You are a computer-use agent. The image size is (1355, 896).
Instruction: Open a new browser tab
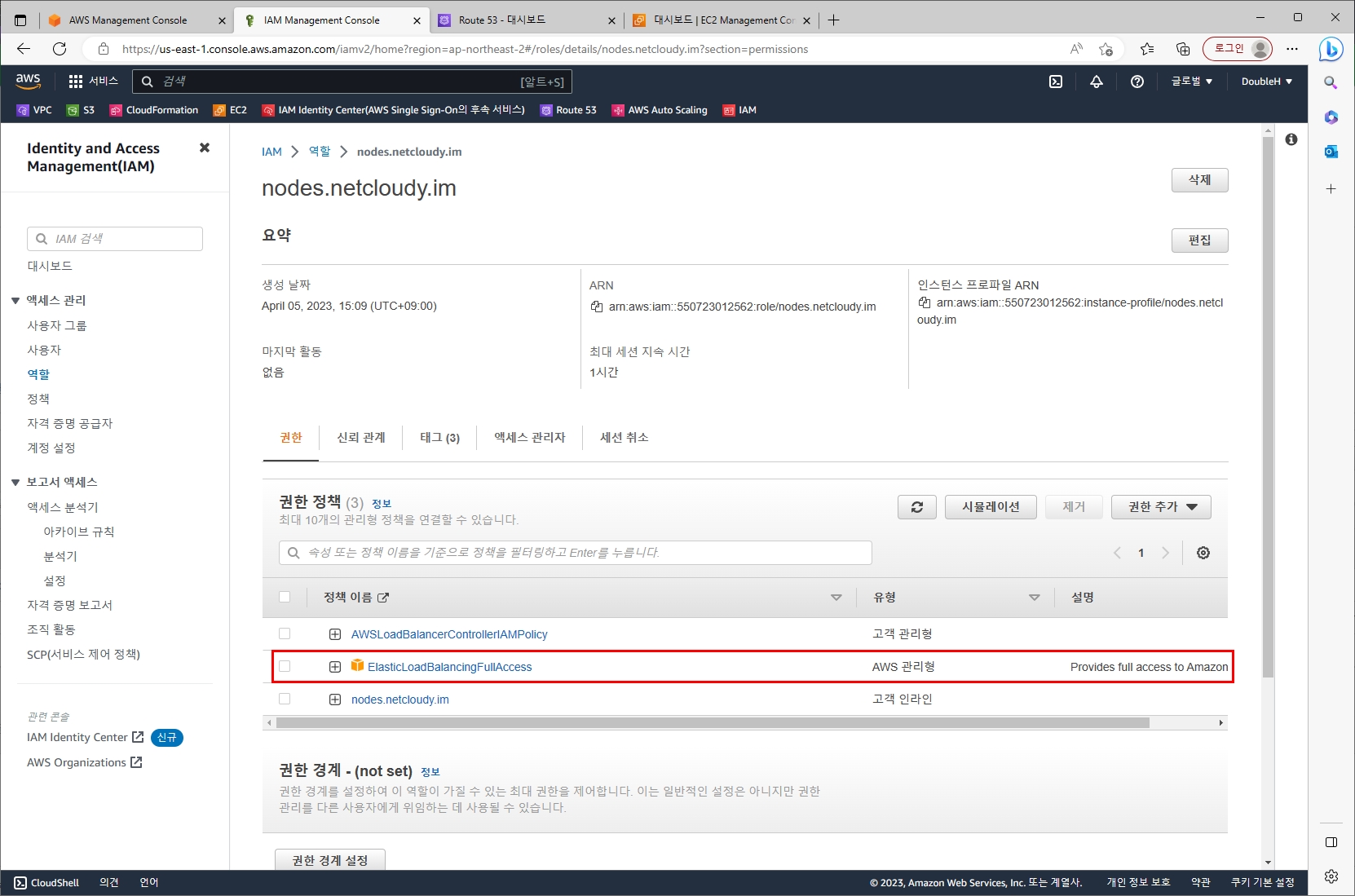pos(833,20)
